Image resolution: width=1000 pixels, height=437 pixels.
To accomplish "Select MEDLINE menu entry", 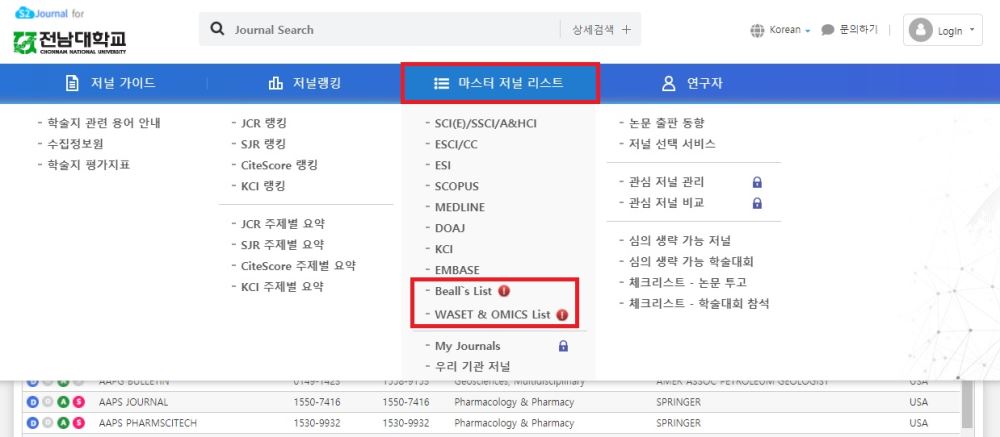I will pyautogui.click(x=459, y=207).
